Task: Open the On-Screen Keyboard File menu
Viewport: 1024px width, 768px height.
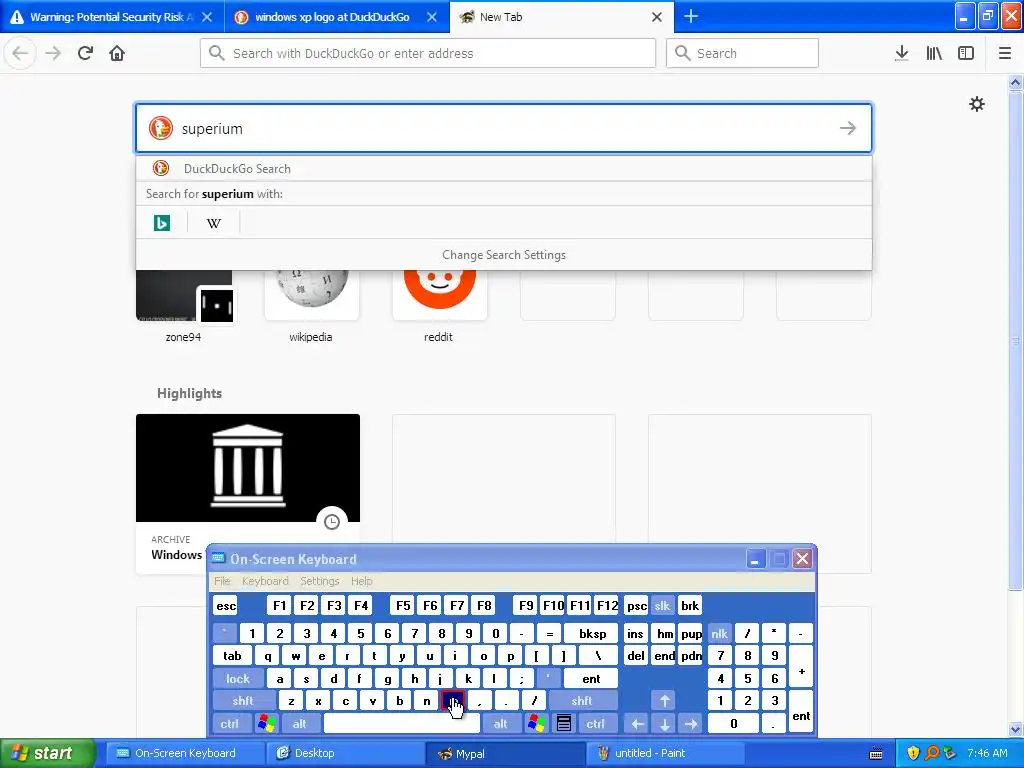Action: [x=222, y=581]
